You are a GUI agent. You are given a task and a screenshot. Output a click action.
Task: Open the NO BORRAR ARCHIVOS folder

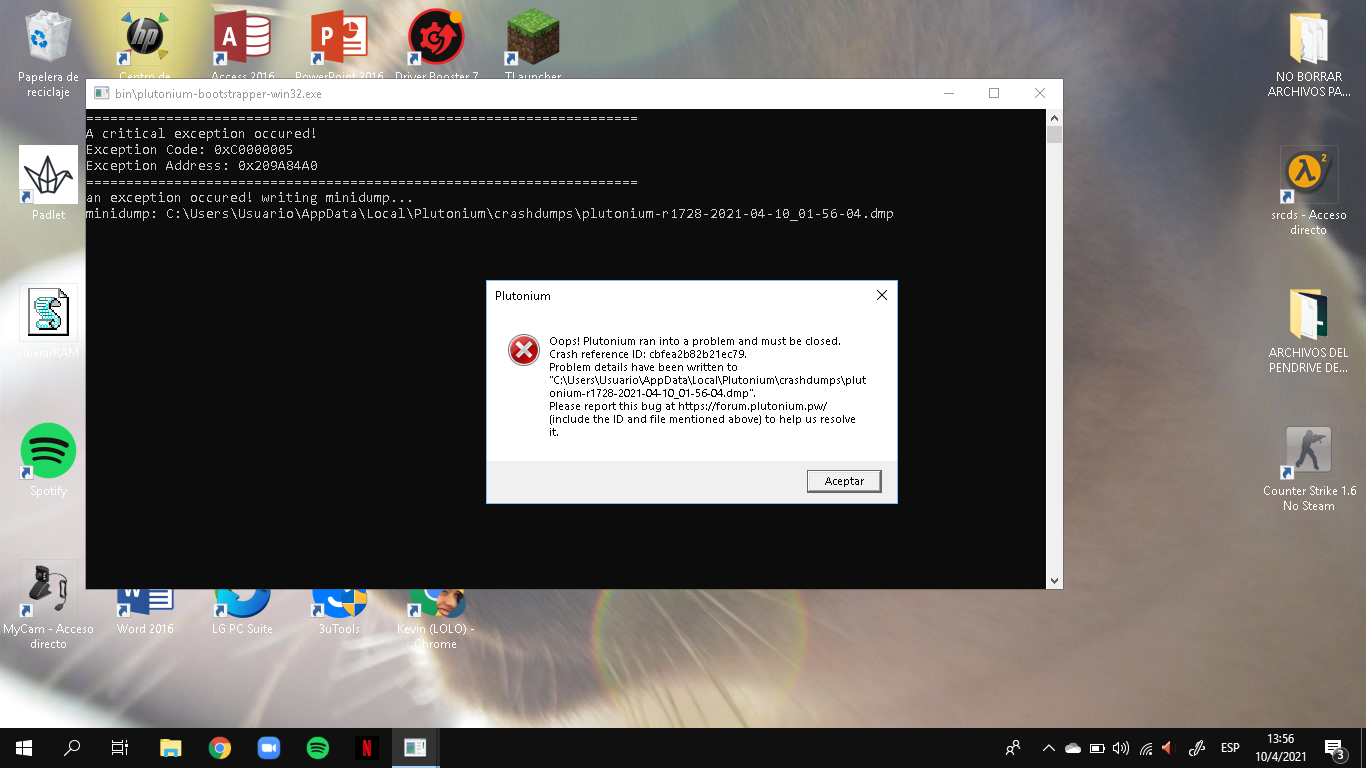[x=1308, y=40]
